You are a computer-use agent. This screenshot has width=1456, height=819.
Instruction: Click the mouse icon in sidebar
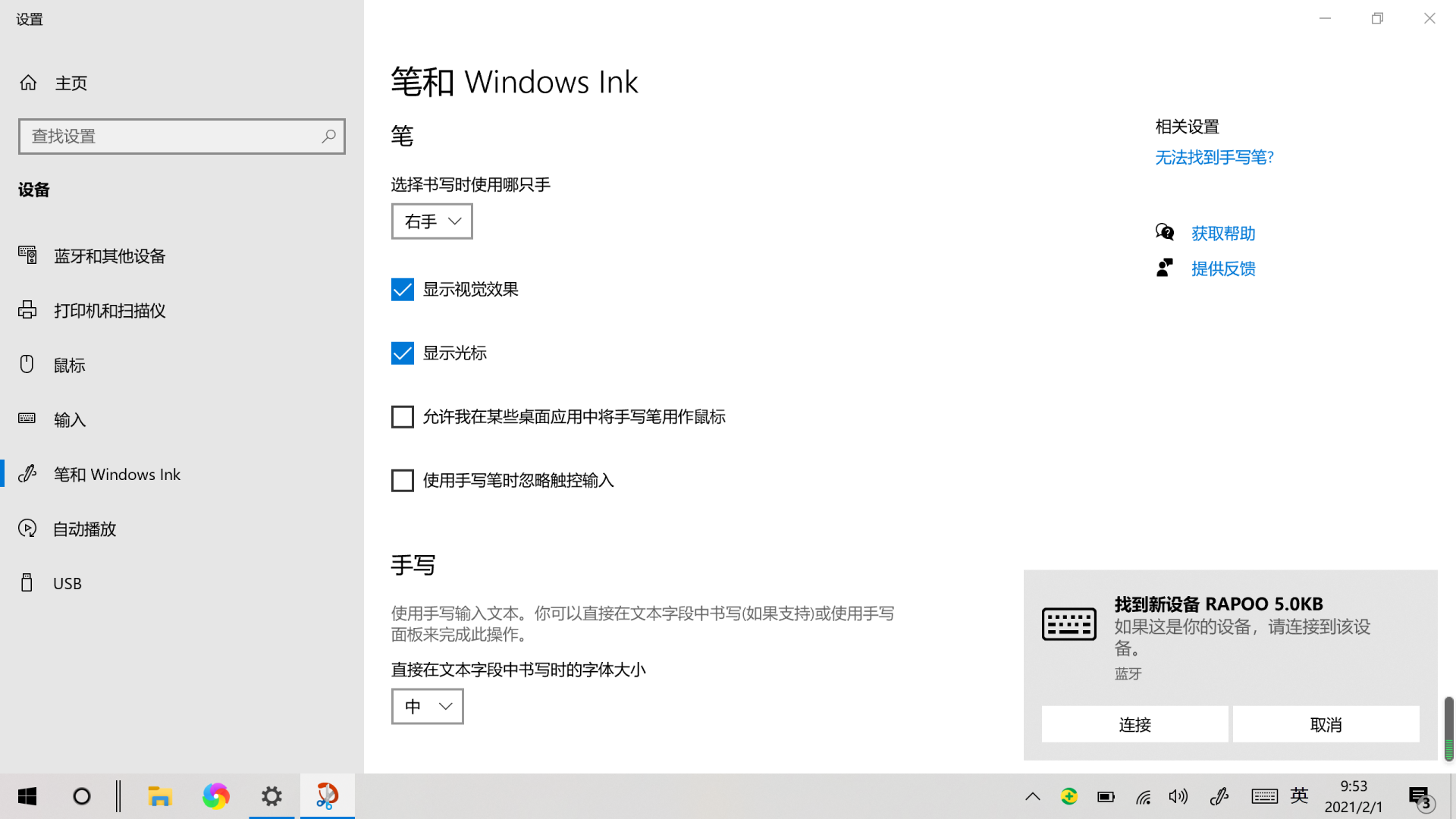click(x=27, y=364)
